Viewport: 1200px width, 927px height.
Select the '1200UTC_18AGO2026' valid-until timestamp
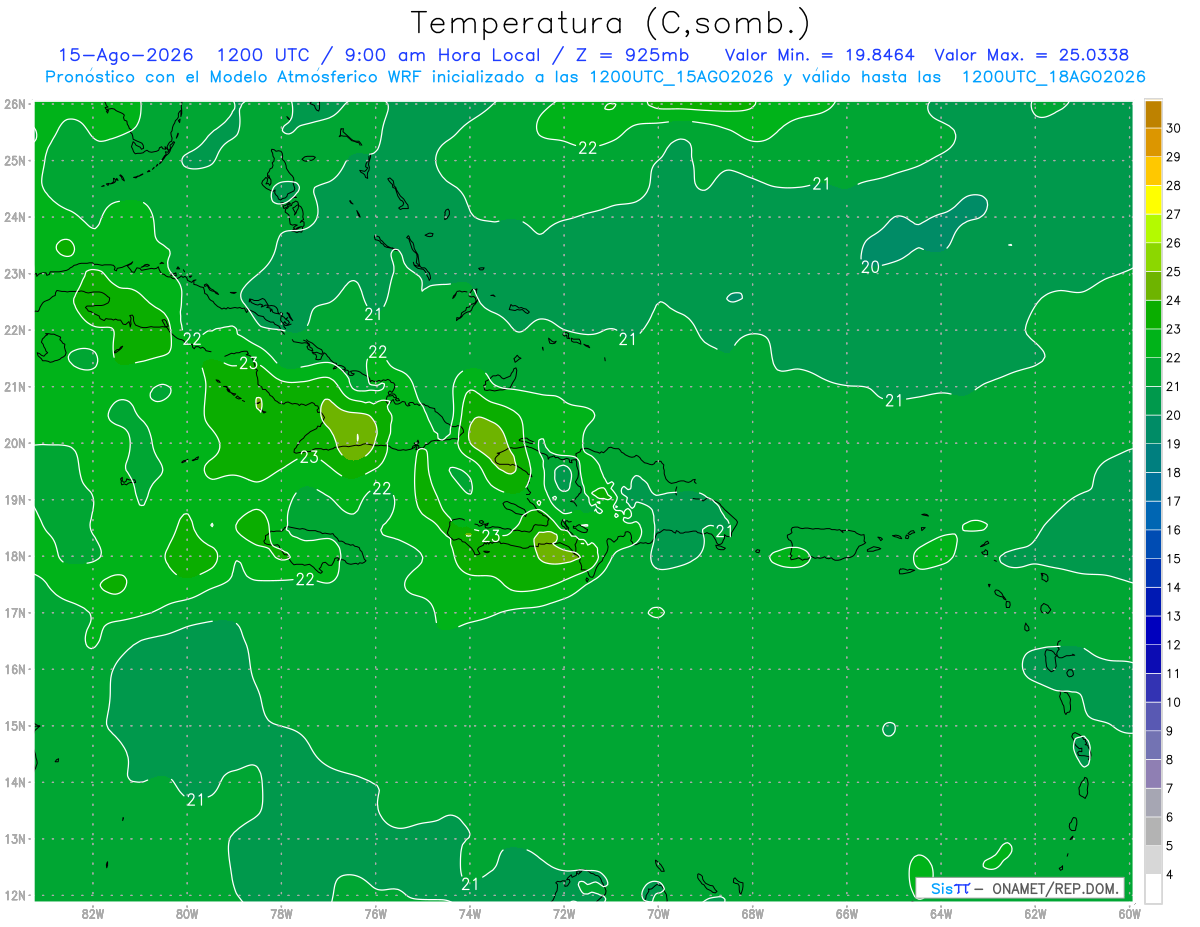(x=1053, y=77)
